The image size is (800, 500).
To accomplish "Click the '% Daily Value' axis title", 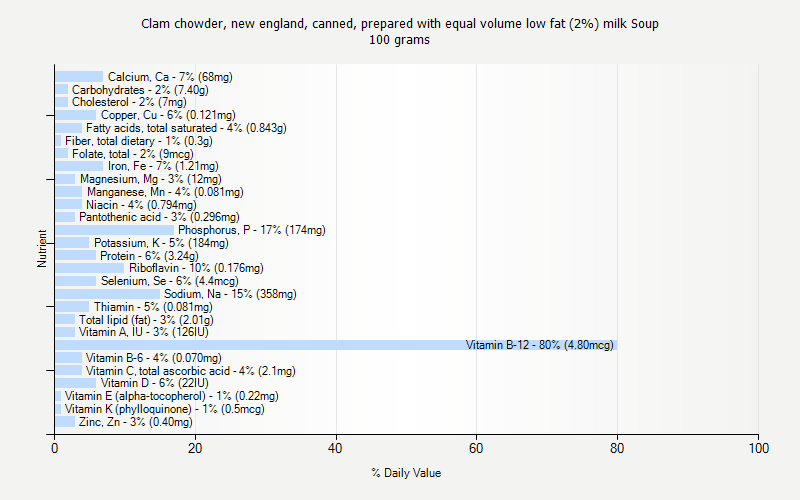I will point(406,473).
